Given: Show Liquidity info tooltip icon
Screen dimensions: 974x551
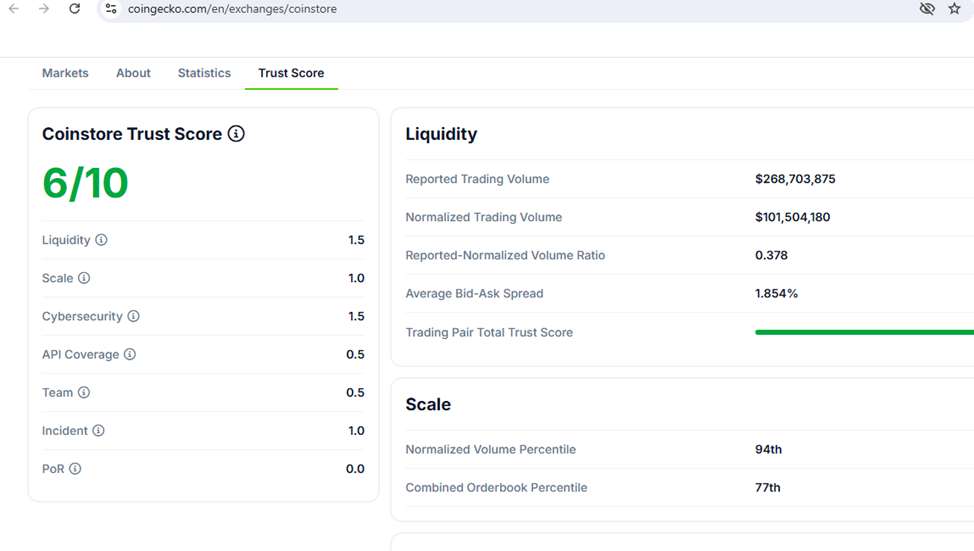Looking at the screenshot, I should [x=101, y=240].
